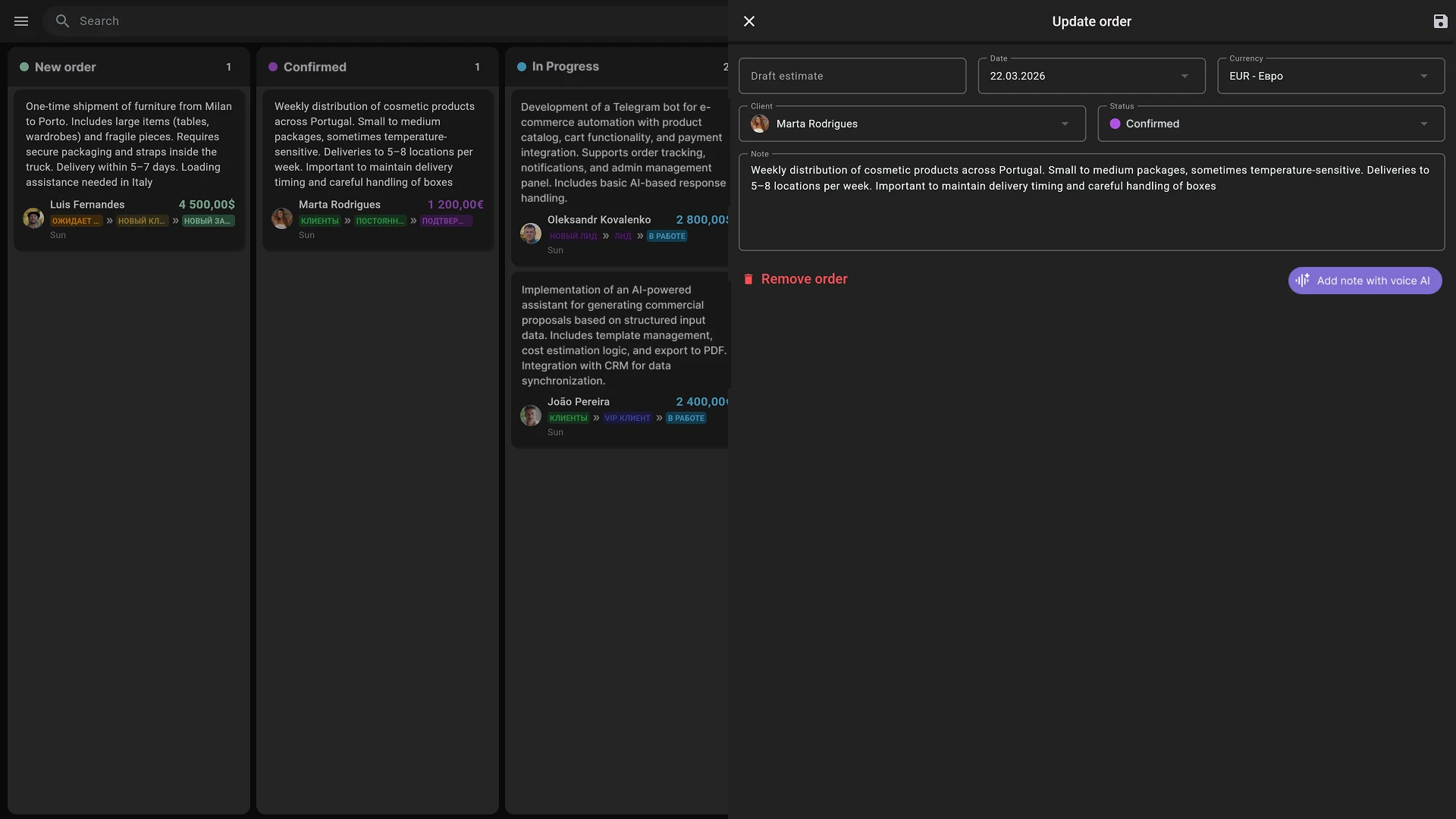
Task: Click the Remove order button
Action: pyautogui.click(x=804, y=279)
